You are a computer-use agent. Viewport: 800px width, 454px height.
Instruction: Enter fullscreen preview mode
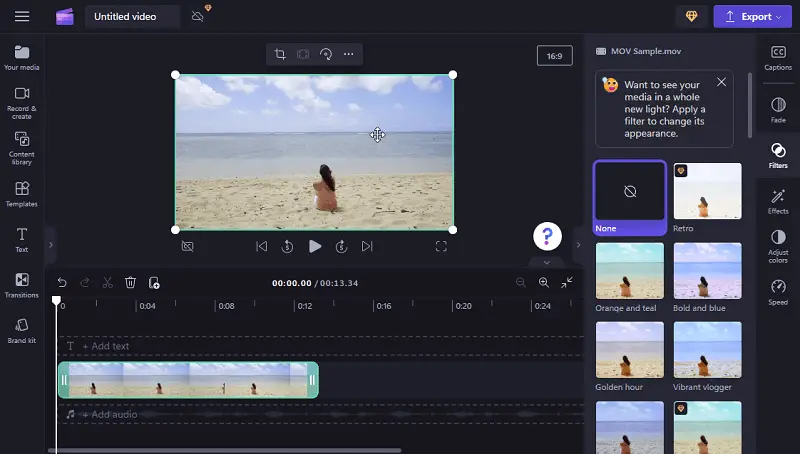[441, 246]
